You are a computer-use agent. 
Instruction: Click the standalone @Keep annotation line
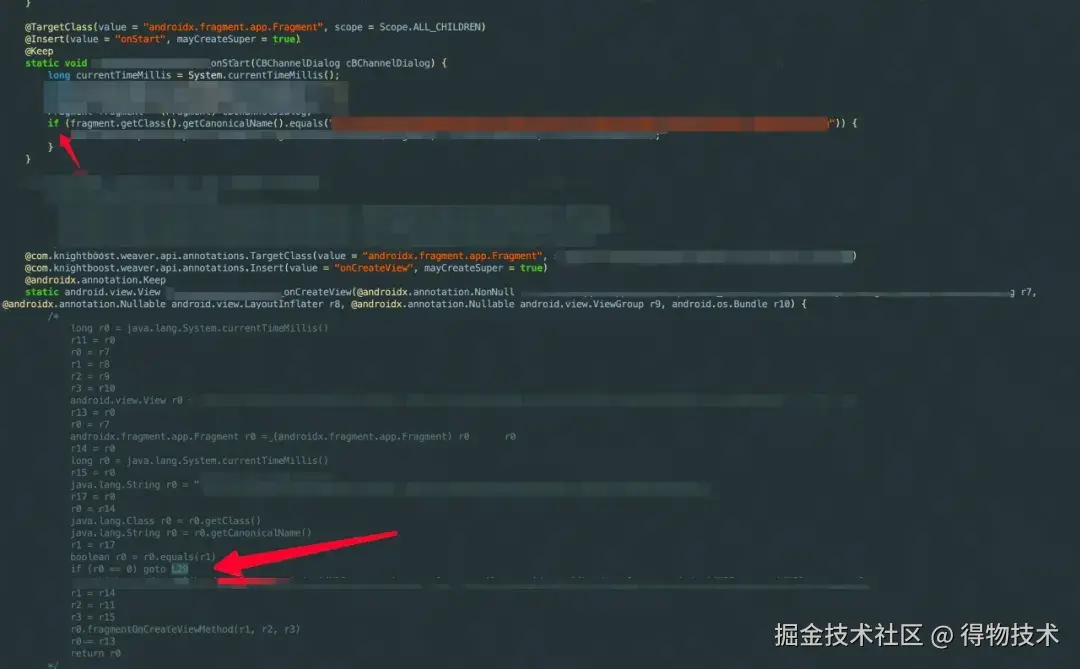tap(39, 51)
